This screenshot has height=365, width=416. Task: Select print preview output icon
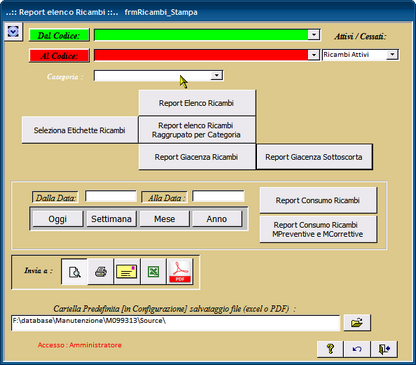(x=74, y=272)
